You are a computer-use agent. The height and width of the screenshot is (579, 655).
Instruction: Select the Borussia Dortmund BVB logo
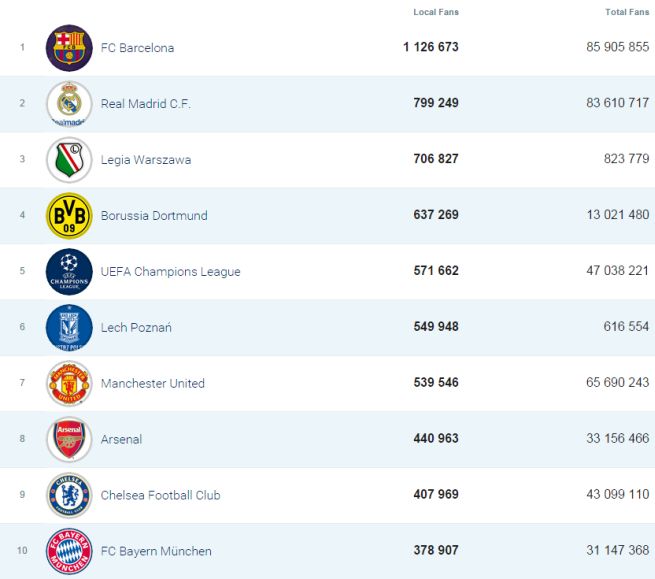tap(69, 216)
